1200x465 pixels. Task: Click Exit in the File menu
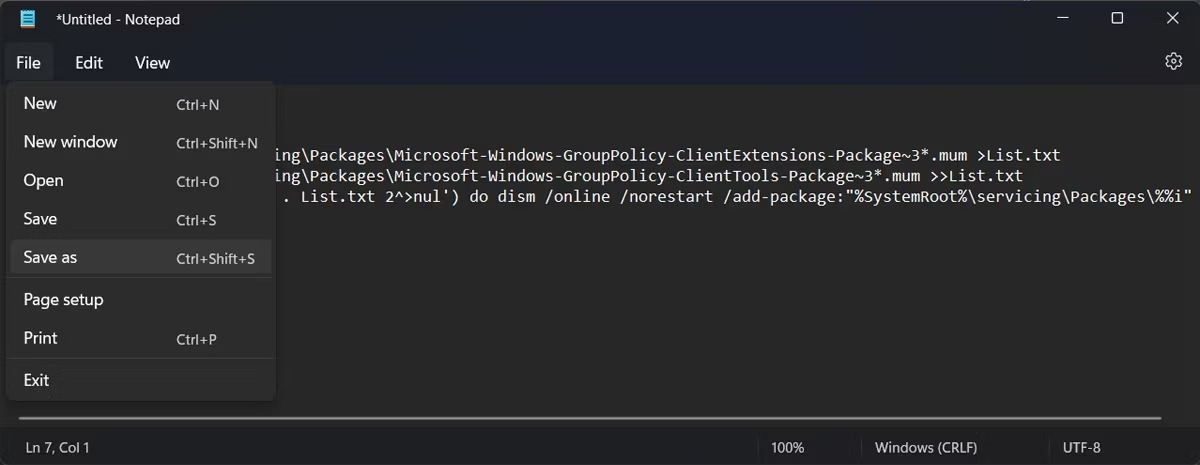(x=141, y=380)
